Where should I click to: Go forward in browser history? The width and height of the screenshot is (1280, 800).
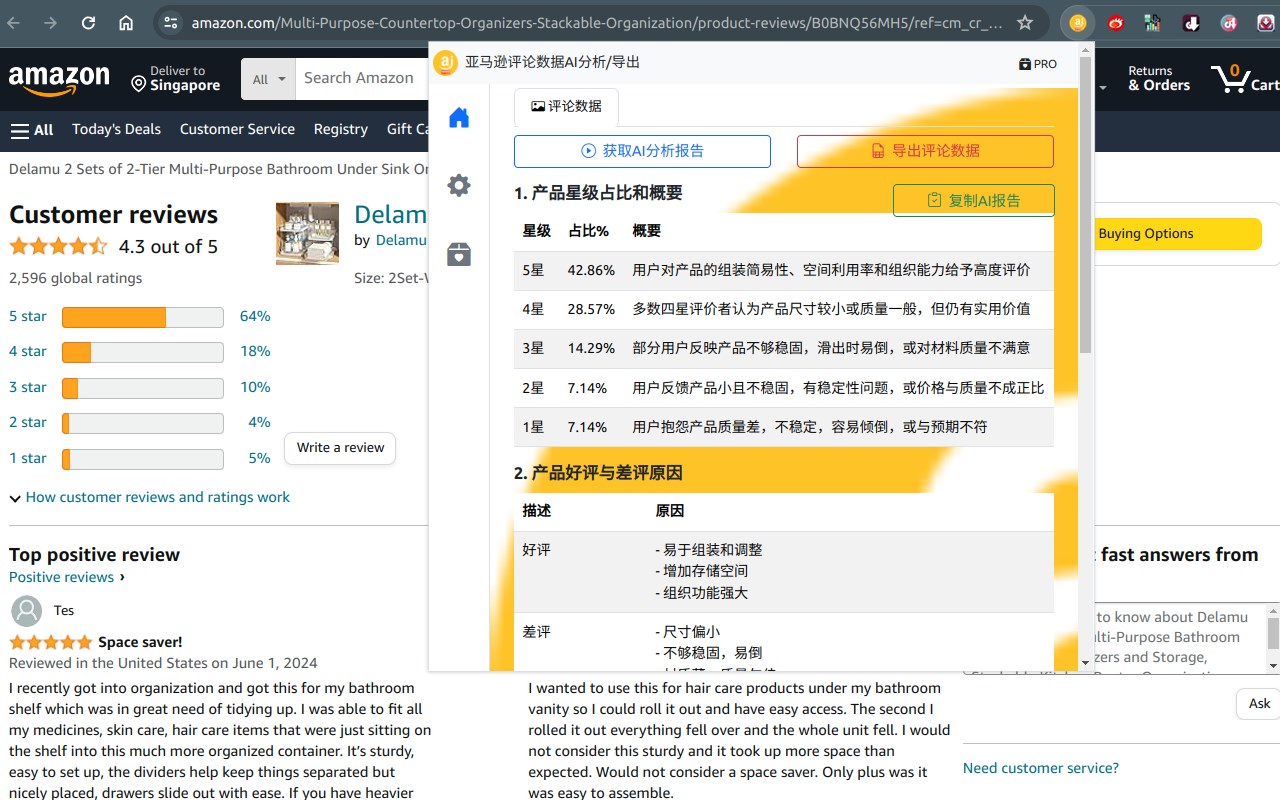click(x=50, y=23)
